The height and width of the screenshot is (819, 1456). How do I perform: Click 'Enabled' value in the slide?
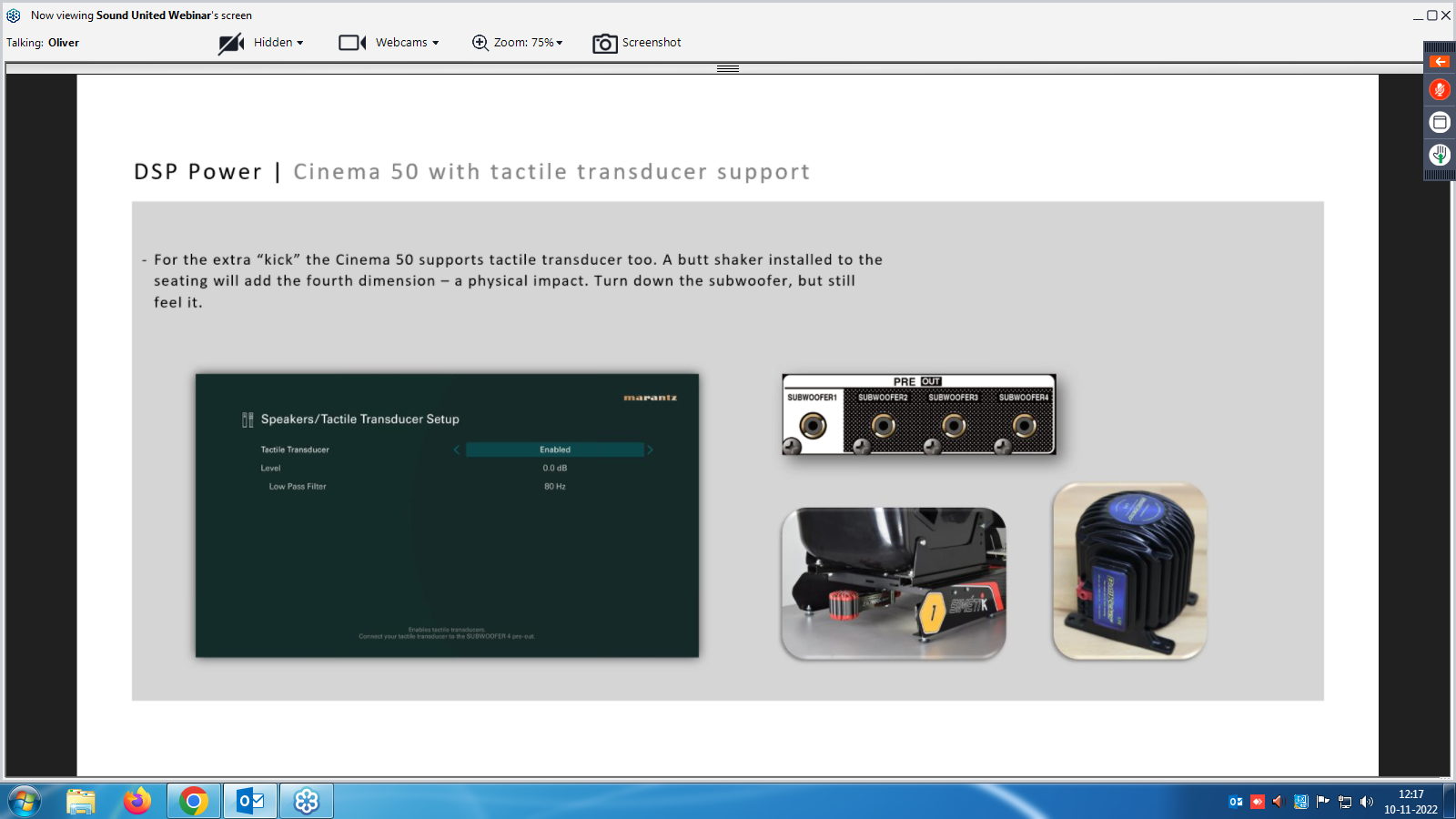[555, 450]
